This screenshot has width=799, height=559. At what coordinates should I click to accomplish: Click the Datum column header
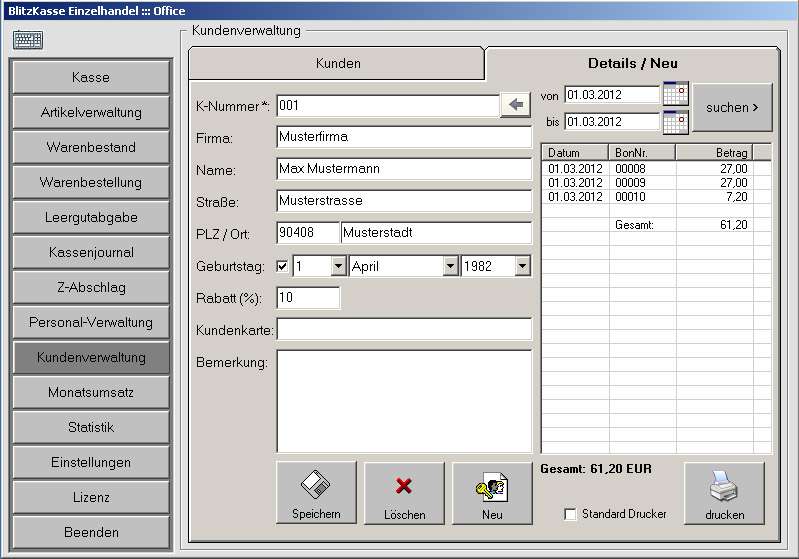point(575,152)
